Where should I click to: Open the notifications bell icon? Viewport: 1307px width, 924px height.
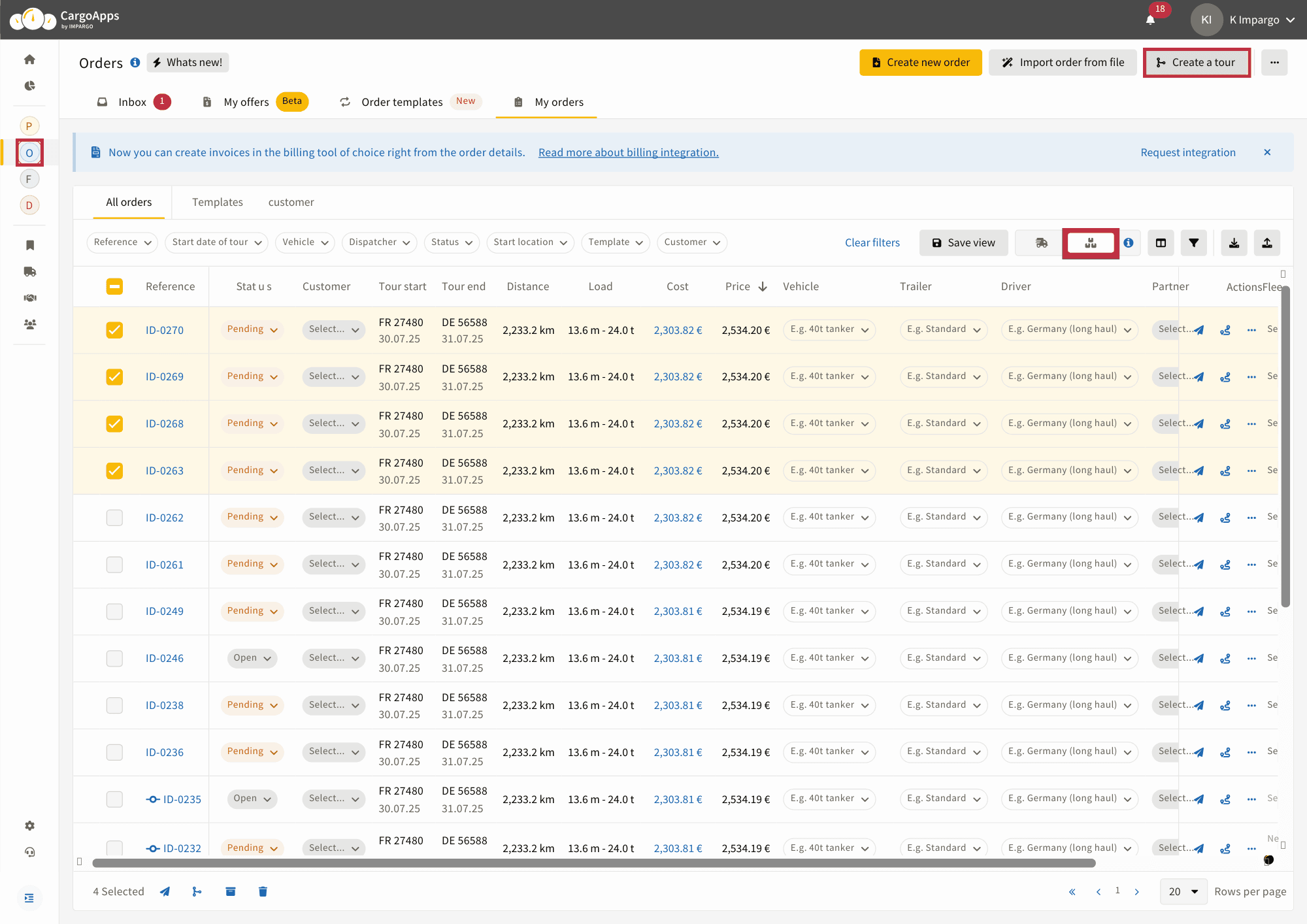1150,20
